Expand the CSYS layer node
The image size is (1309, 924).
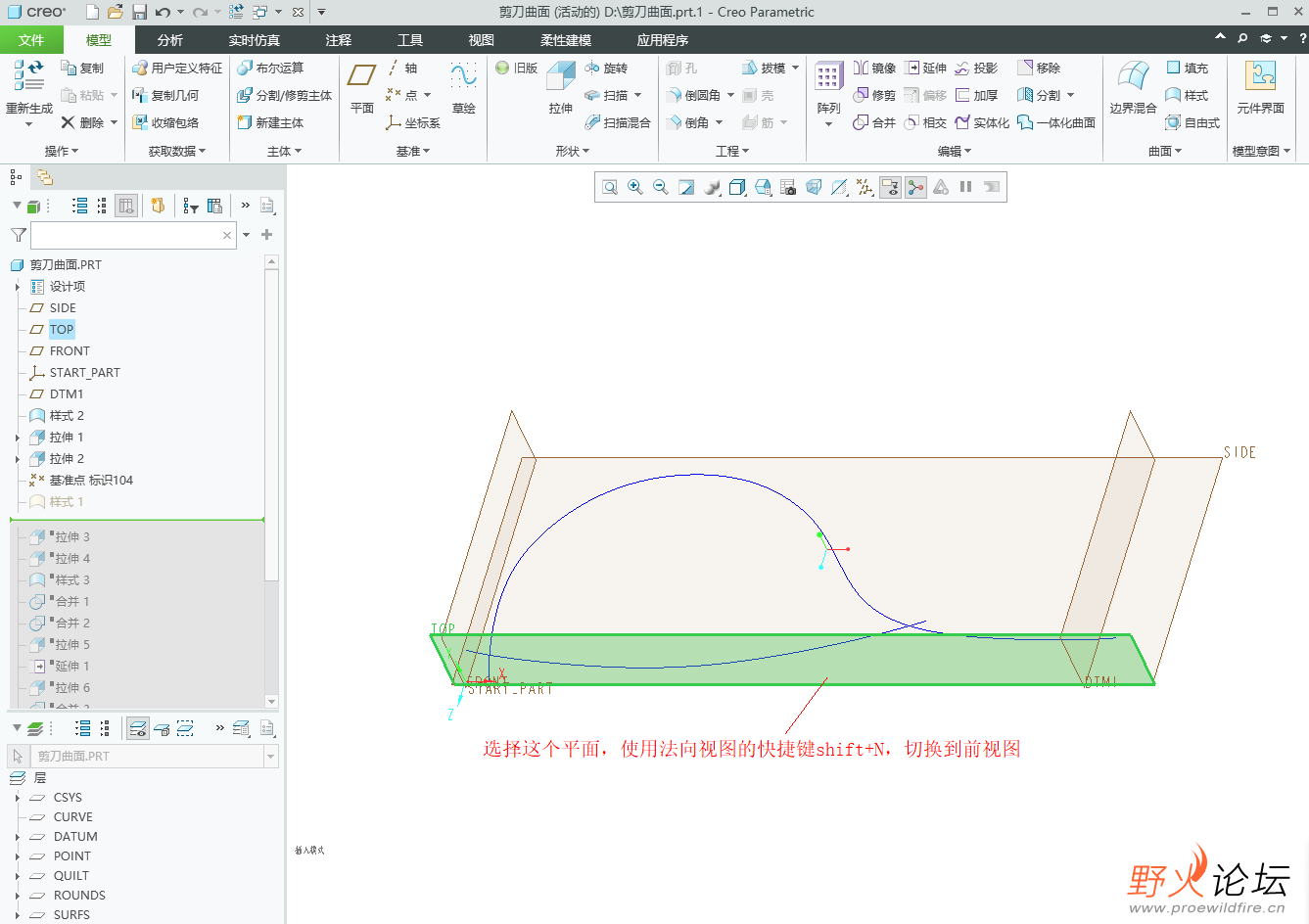pos(18,798)
